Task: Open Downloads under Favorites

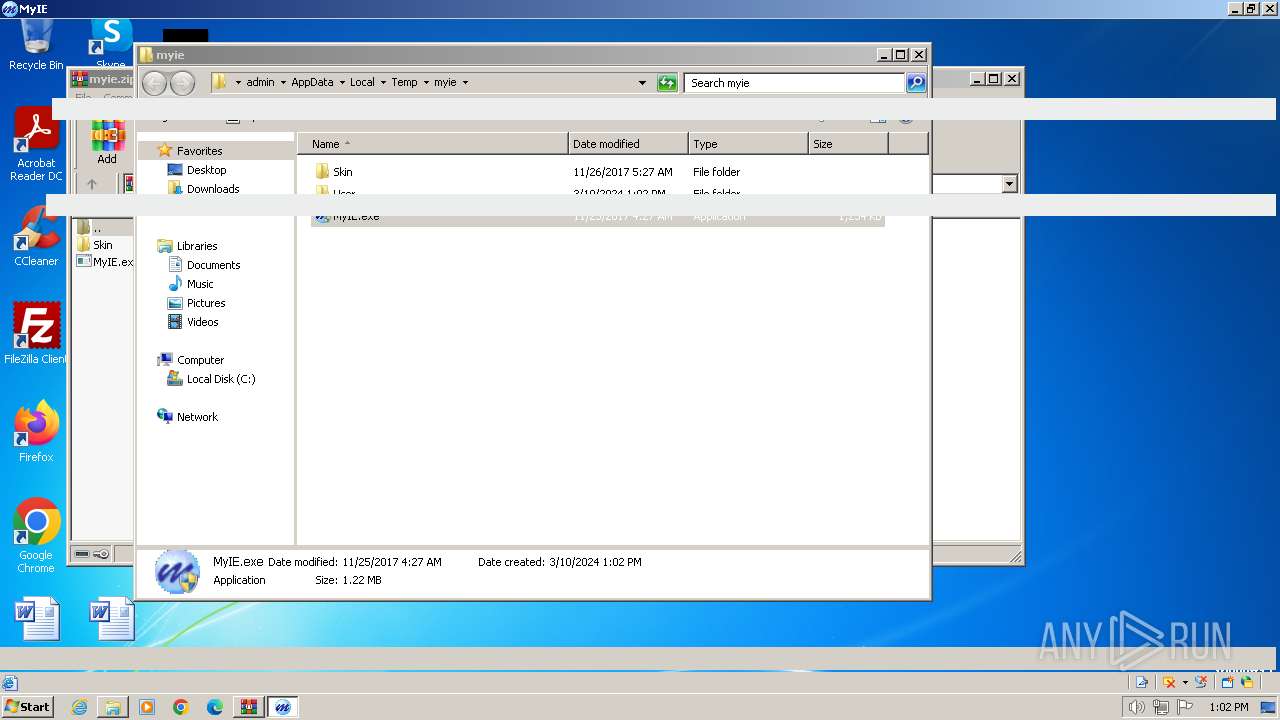Action: click(212, 189)
